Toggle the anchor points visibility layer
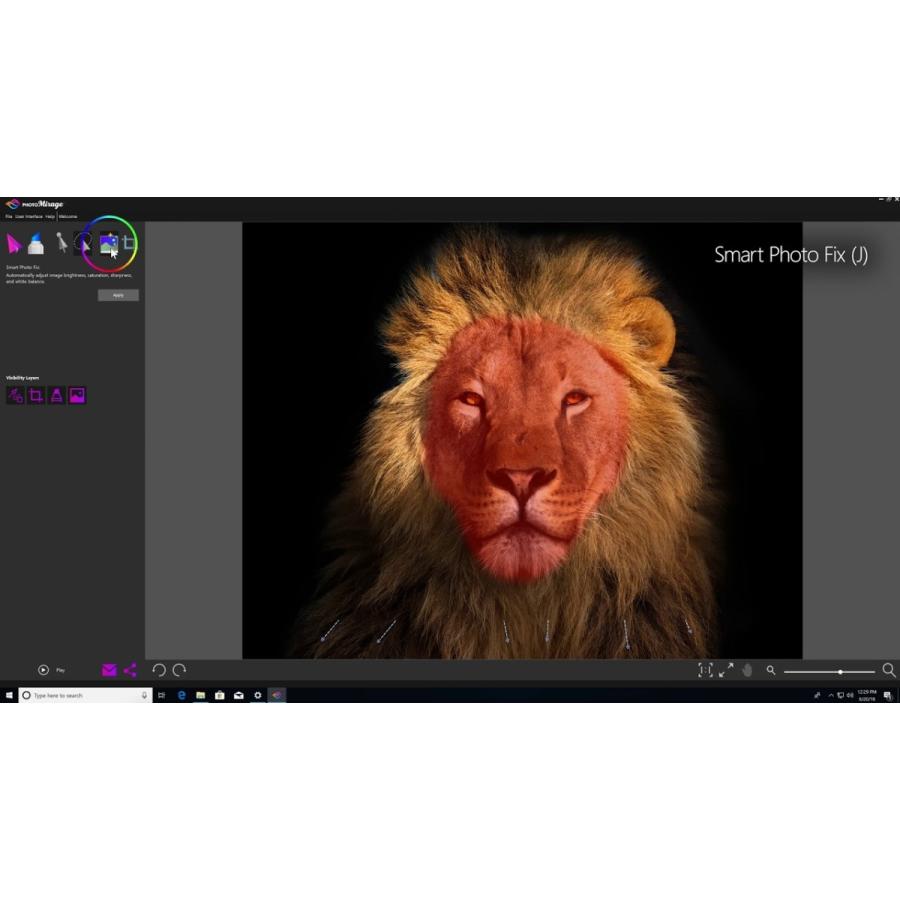 click(x=56, y=395)
